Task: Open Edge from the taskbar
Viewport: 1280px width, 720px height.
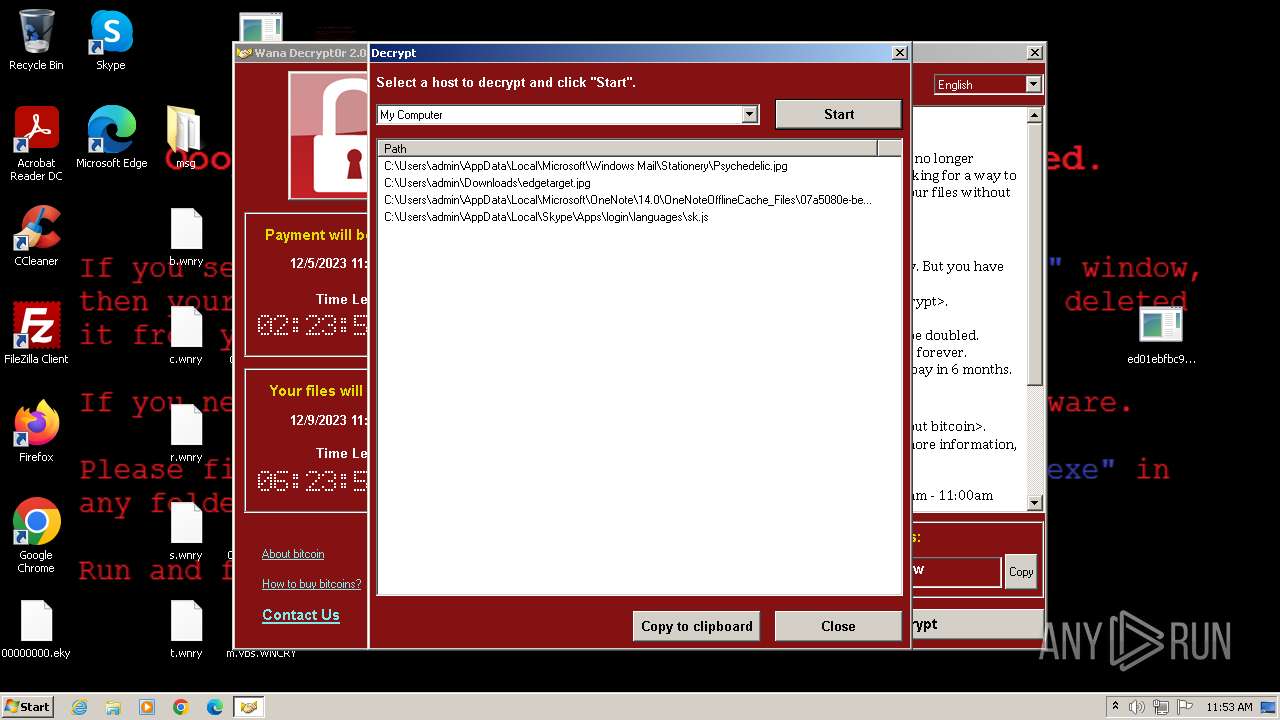Action: 215,707
